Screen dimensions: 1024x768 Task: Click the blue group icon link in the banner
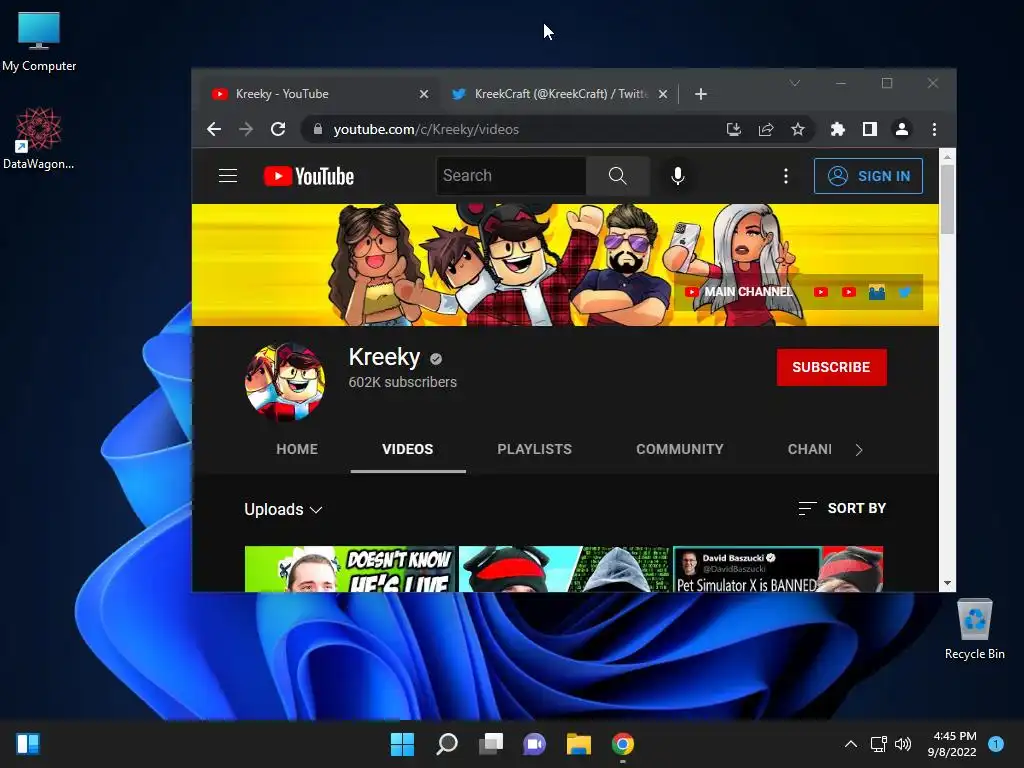click(876, 292)
